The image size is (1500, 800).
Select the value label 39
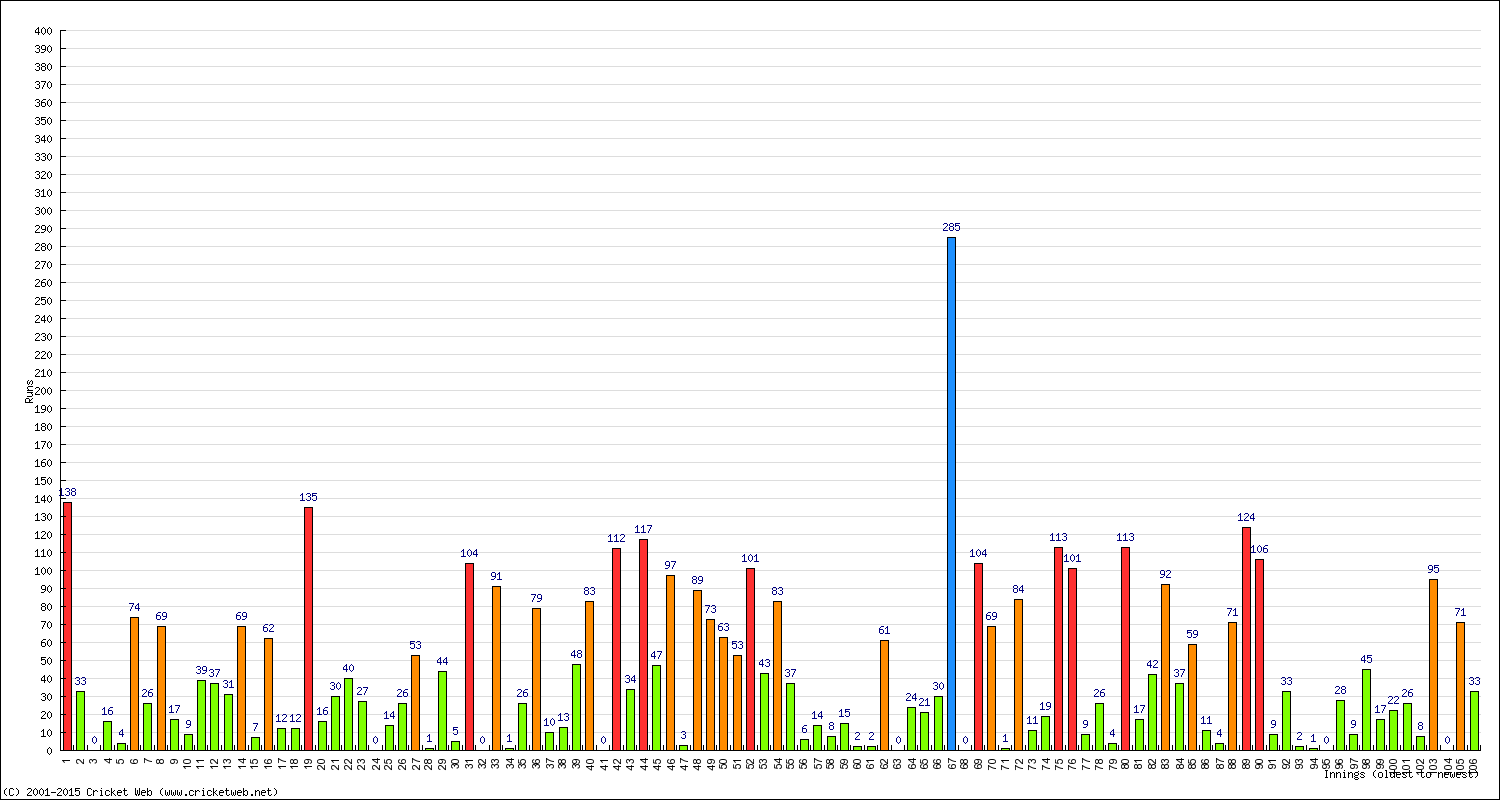[201, 670]
